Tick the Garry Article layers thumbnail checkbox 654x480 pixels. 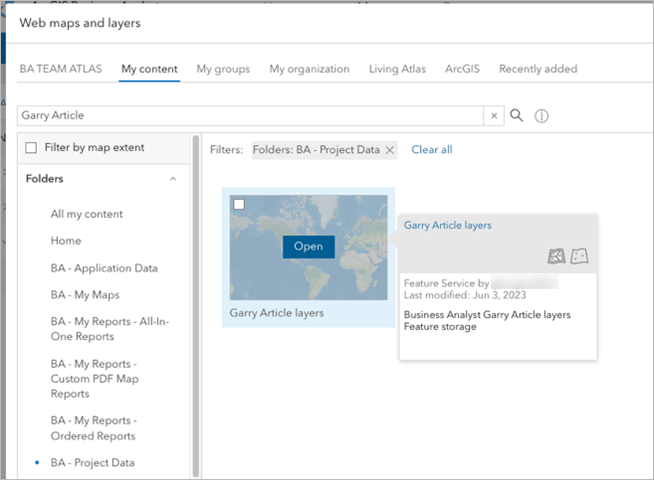click(x=239, y=204)
